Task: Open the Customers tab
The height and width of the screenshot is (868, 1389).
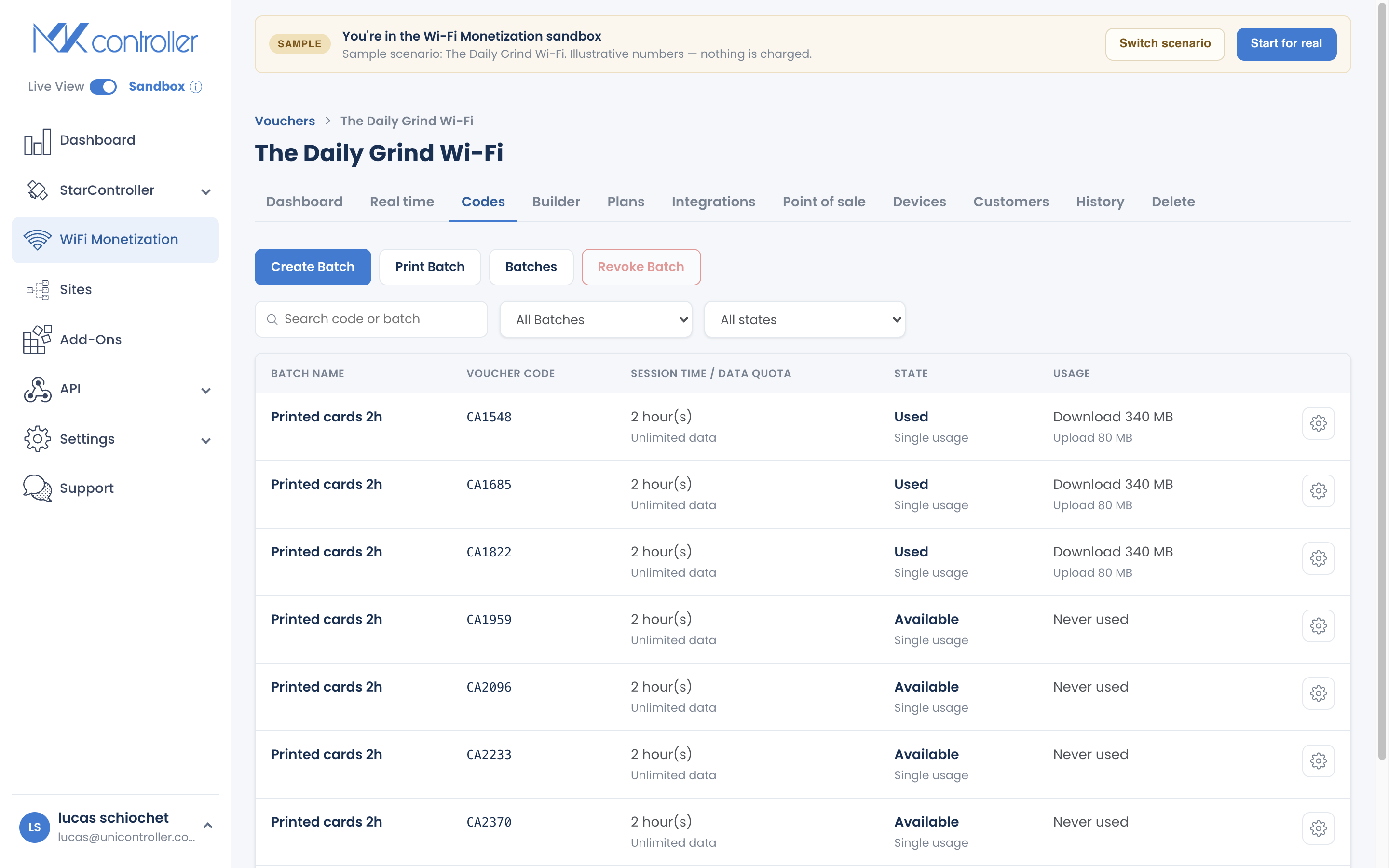Action: point(1011,202)
